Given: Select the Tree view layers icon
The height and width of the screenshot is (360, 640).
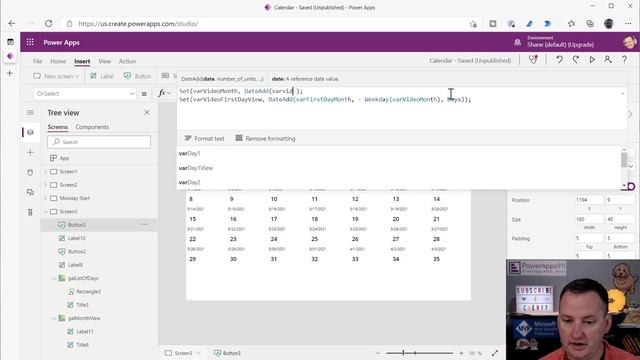Looking at the screenshot, I should coord(30,132).
